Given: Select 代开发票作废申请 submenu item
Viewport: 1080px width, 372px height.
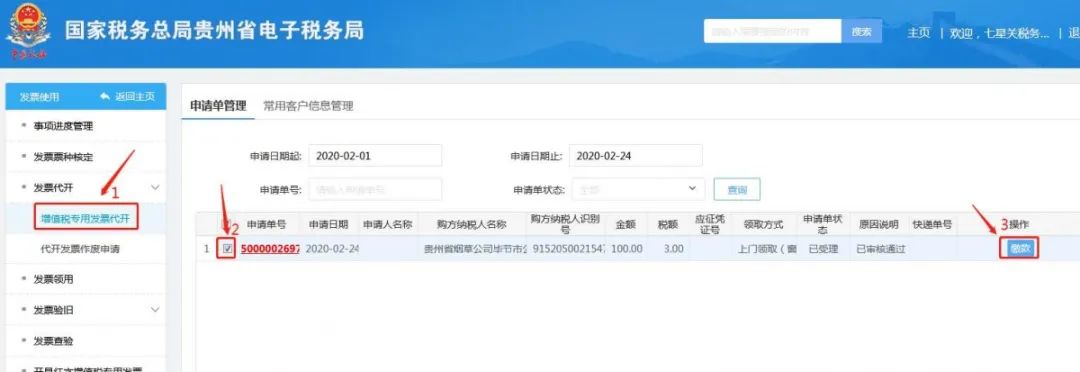Looking at the screenshot, I should [x=80, y=249].
